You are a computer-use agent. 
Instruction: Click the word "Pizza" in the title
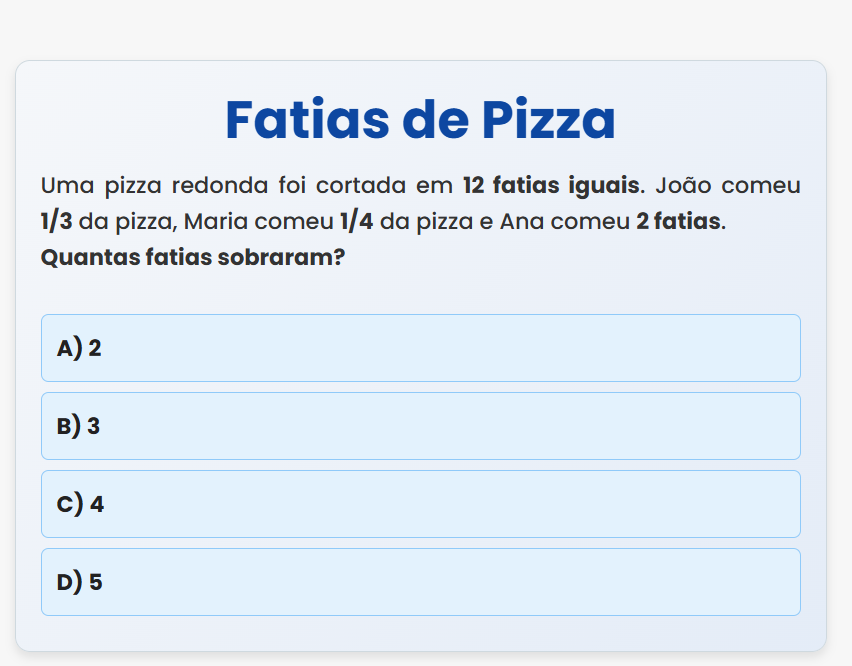[x=548, y=119]
